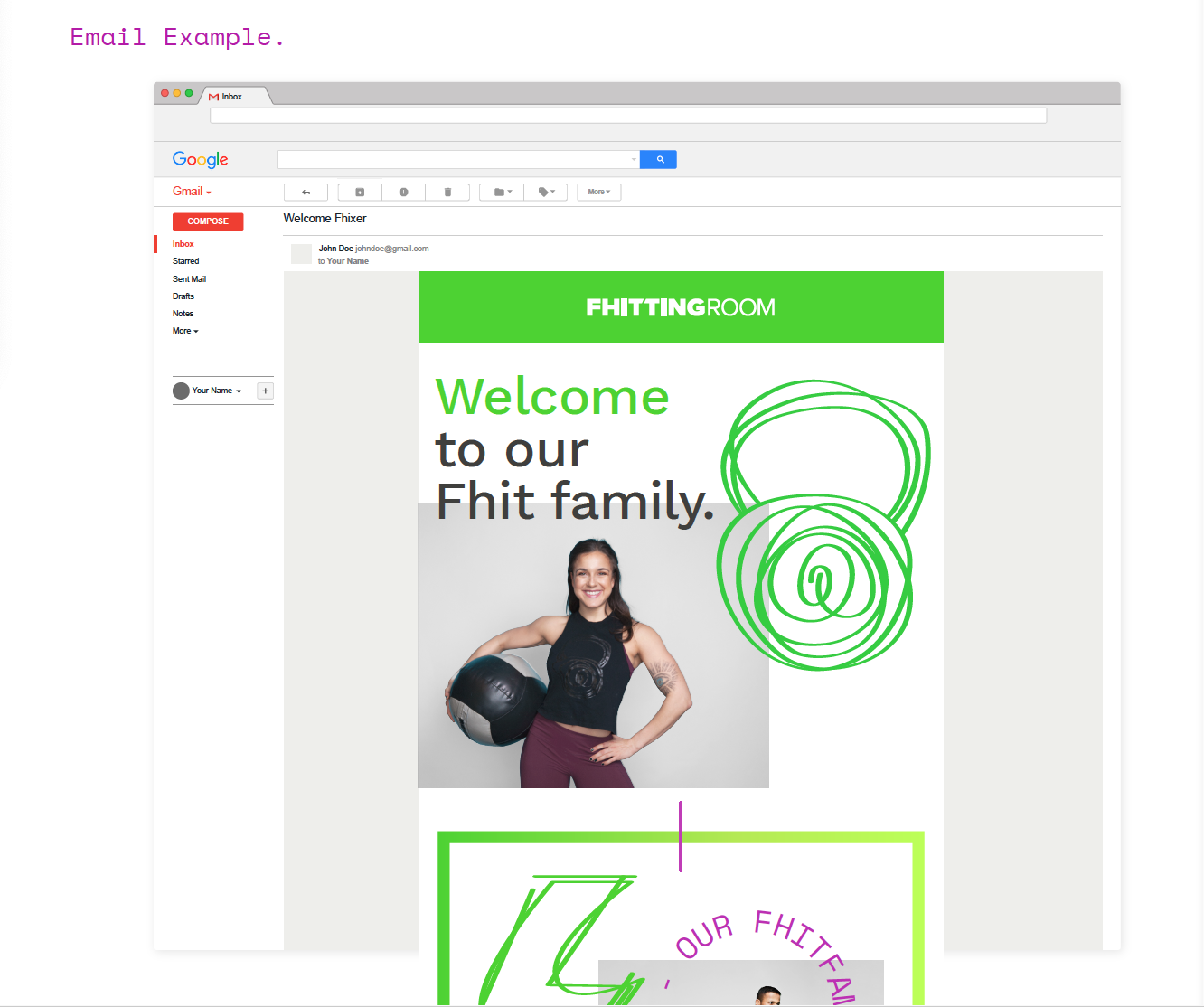Expand the More list in sidebar
This screenshot has height=1007, width=1204.
pyautogui.click(x=185, y=331)
